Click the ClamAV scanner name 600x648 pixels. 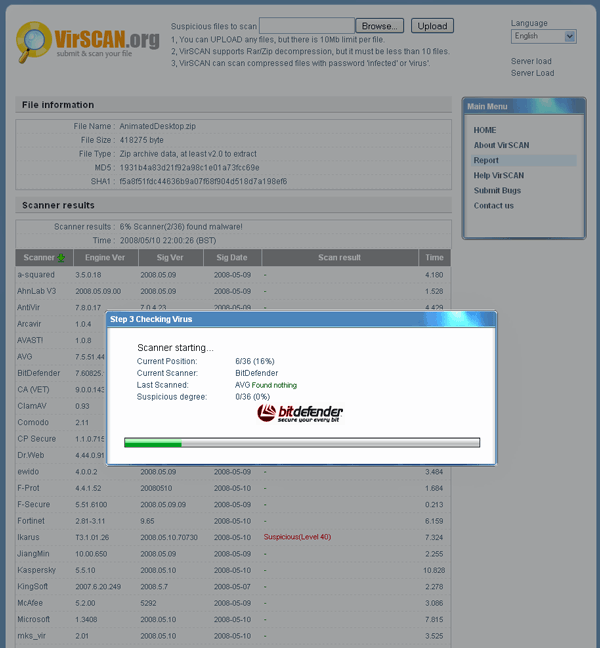click(x=32, y=406)
